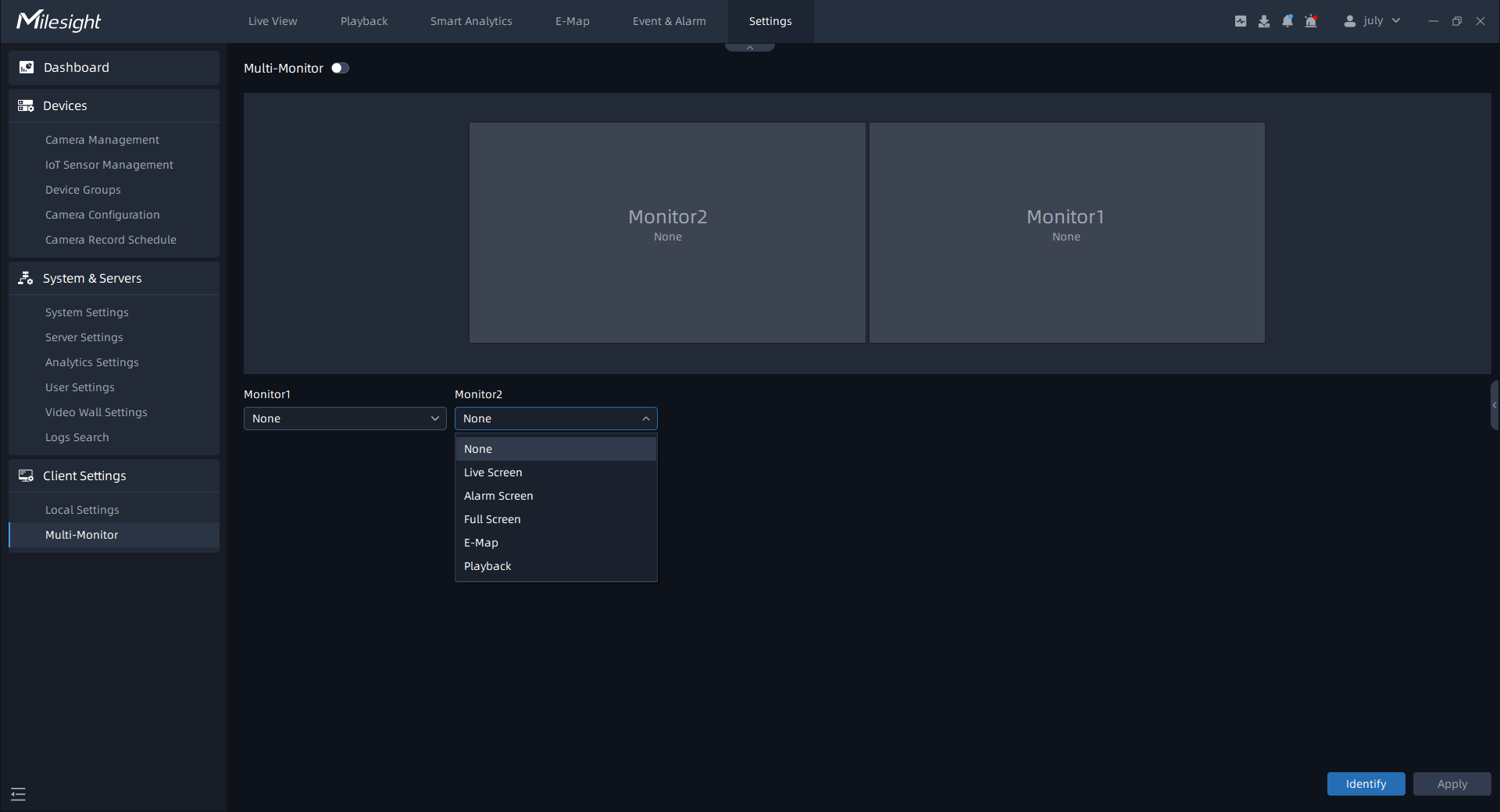
Task: Open the Smart Analytics menu
Action: pos(470,21)
